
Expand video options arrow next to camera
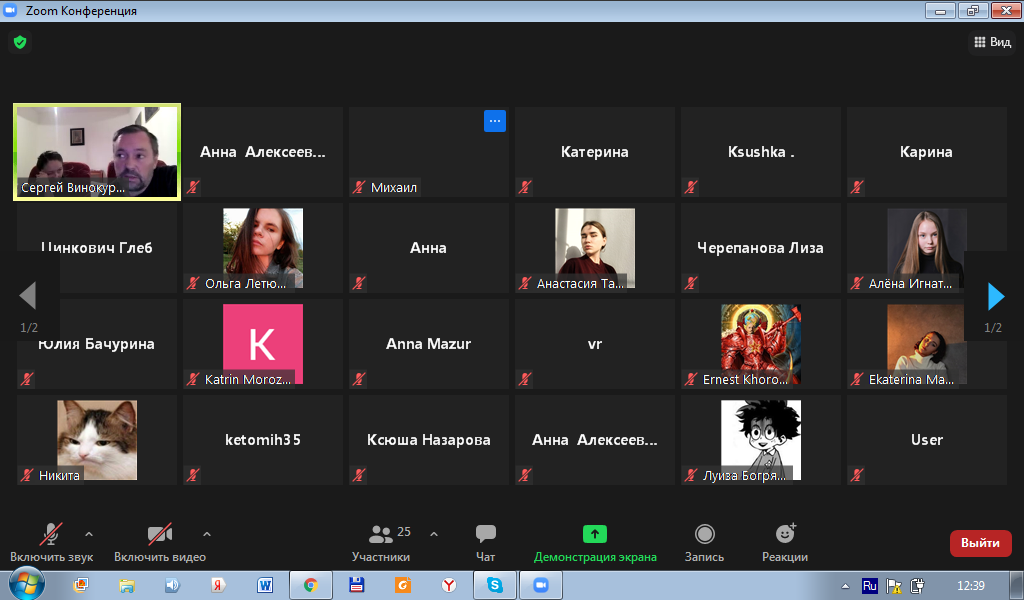tap(207, 533)
